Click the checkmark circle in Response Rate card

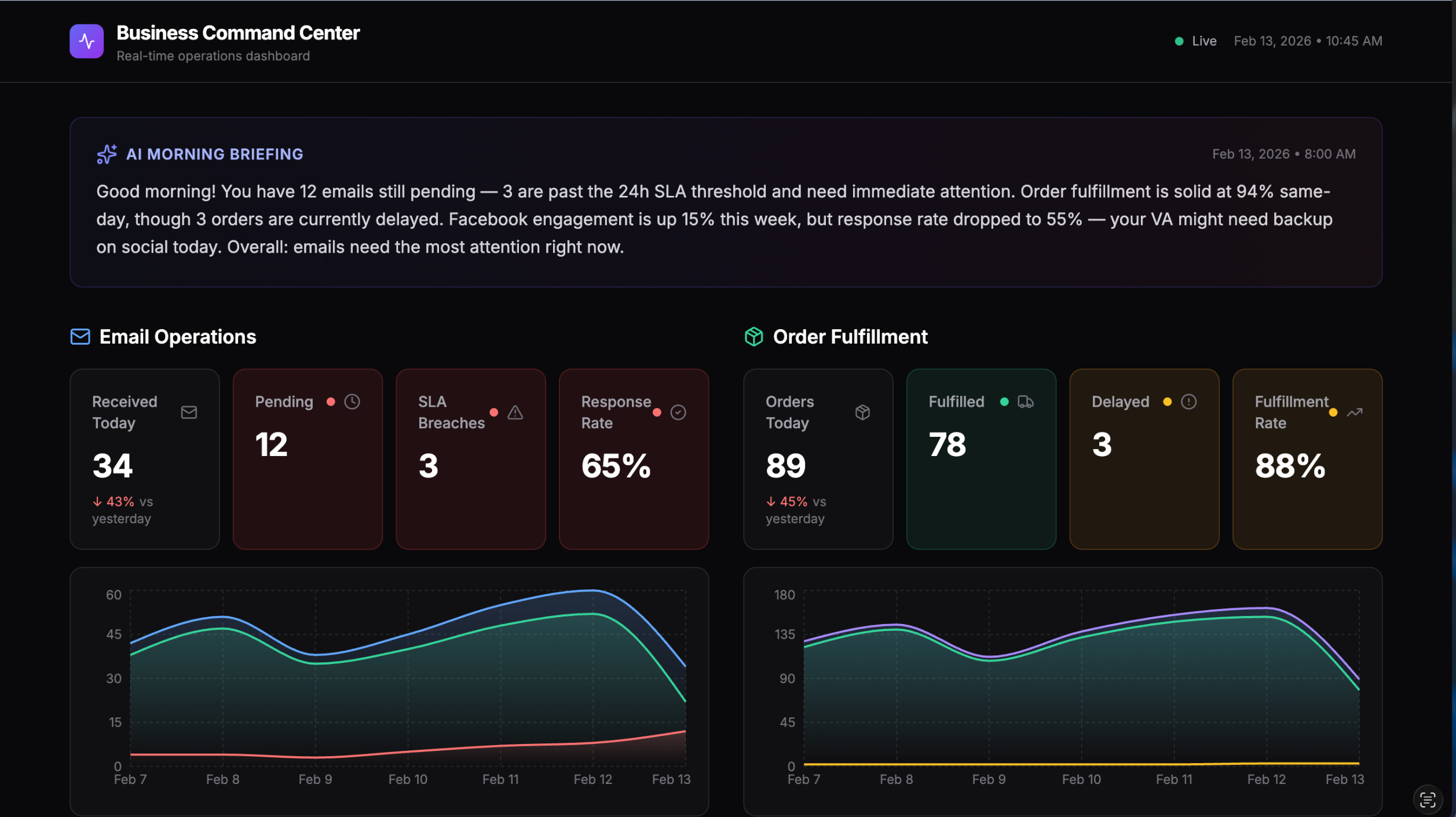pos(678,413)
